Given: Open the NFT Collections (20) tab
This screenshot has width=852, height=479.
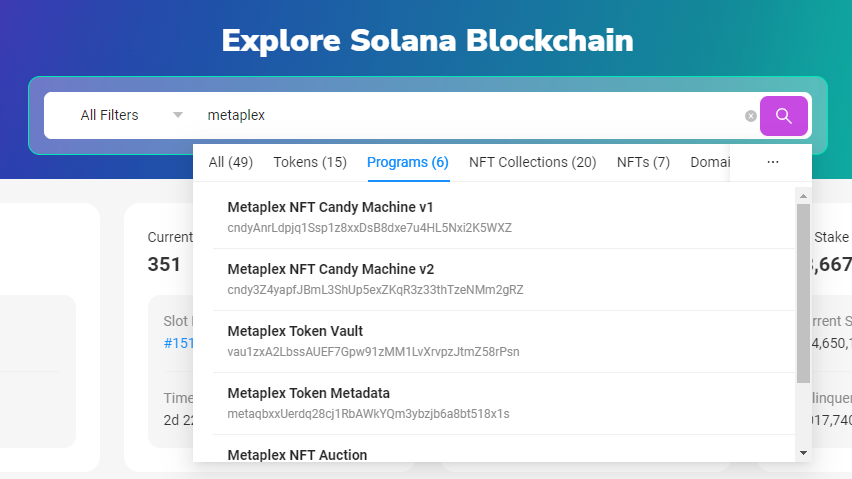Looking at the screenshot, I should click(x=532, y=162).
